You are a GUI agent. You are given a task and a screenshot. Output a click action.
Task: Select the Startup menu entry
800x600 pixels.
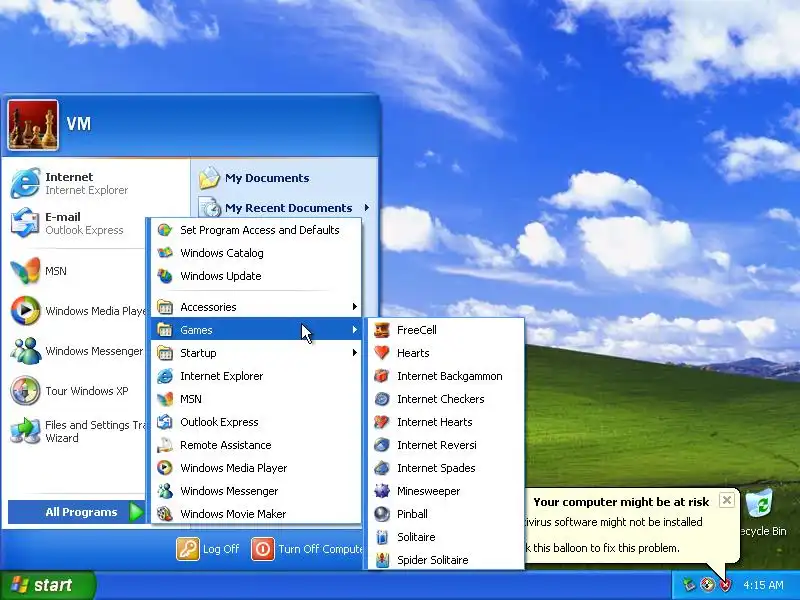[x=257, y=353]
